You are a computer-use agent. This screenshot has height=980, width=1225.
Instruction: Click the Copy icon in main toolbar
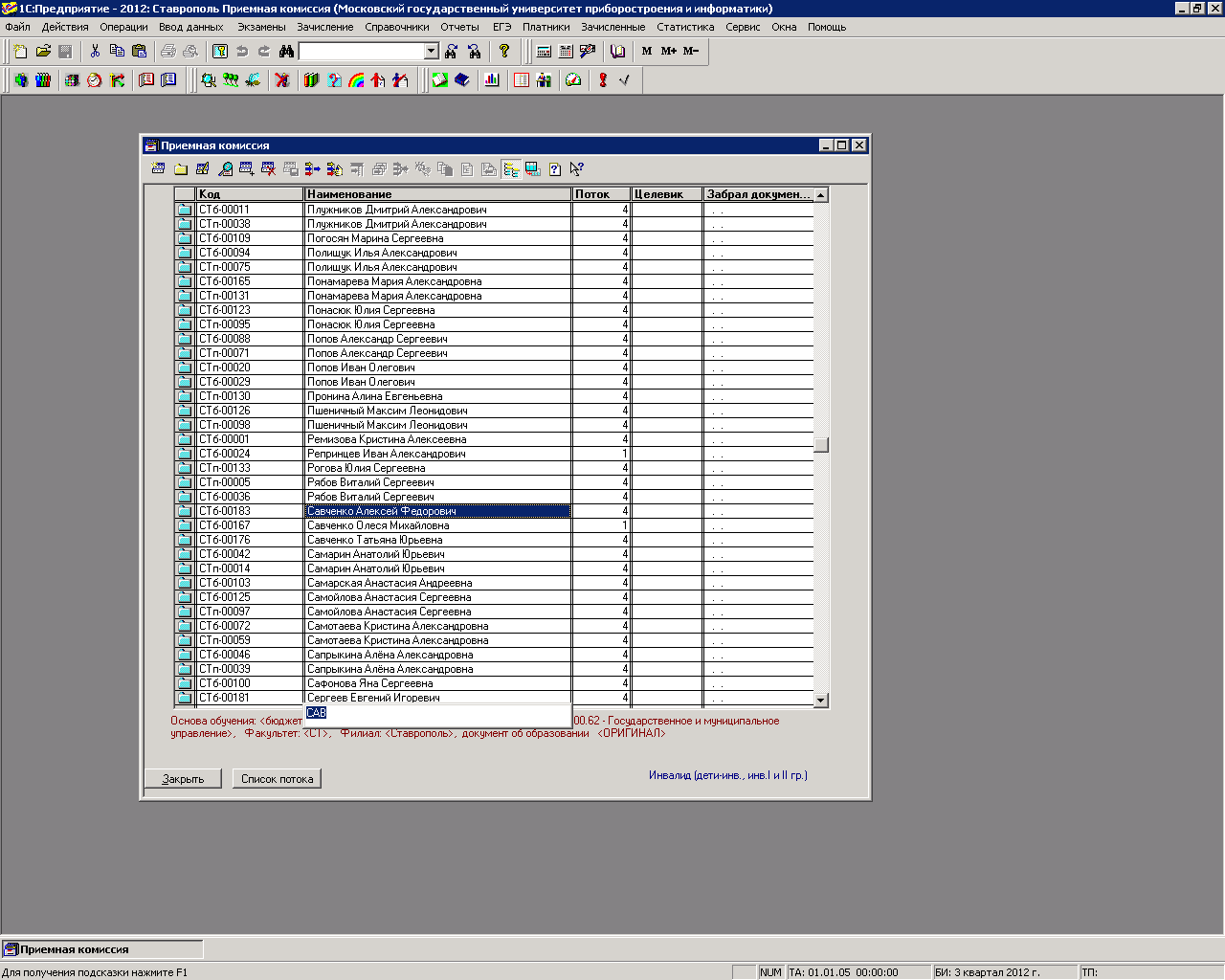[117, 51]
